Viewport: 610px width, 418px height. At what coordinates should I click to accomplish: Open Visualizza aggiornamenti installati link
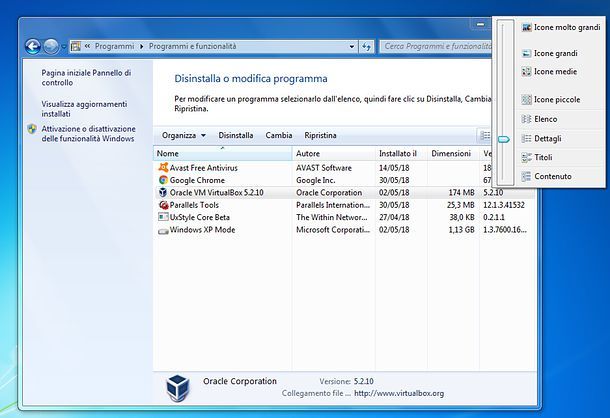(84, 109)
